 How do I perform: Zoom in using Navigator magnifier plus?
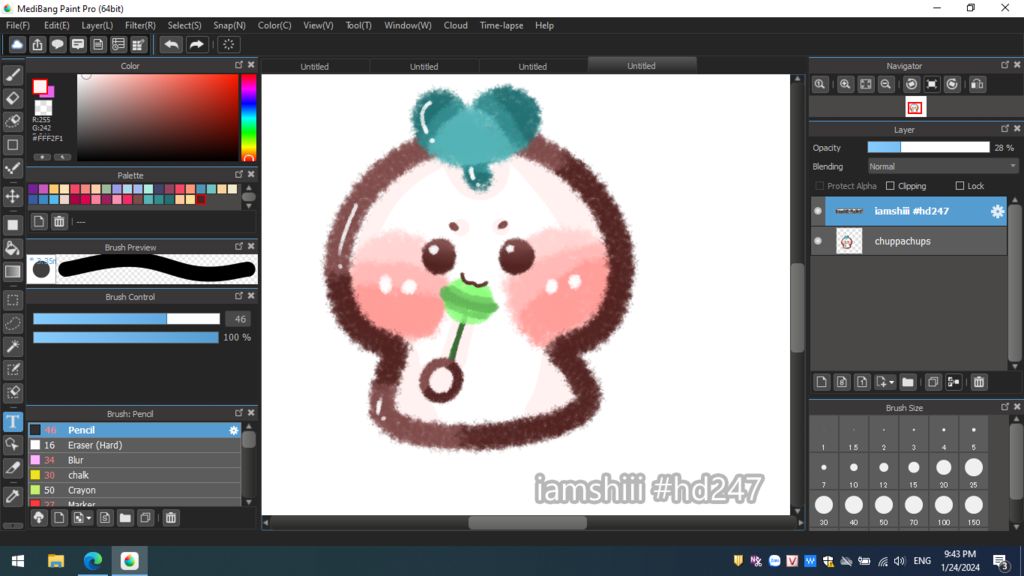[845, 84]
